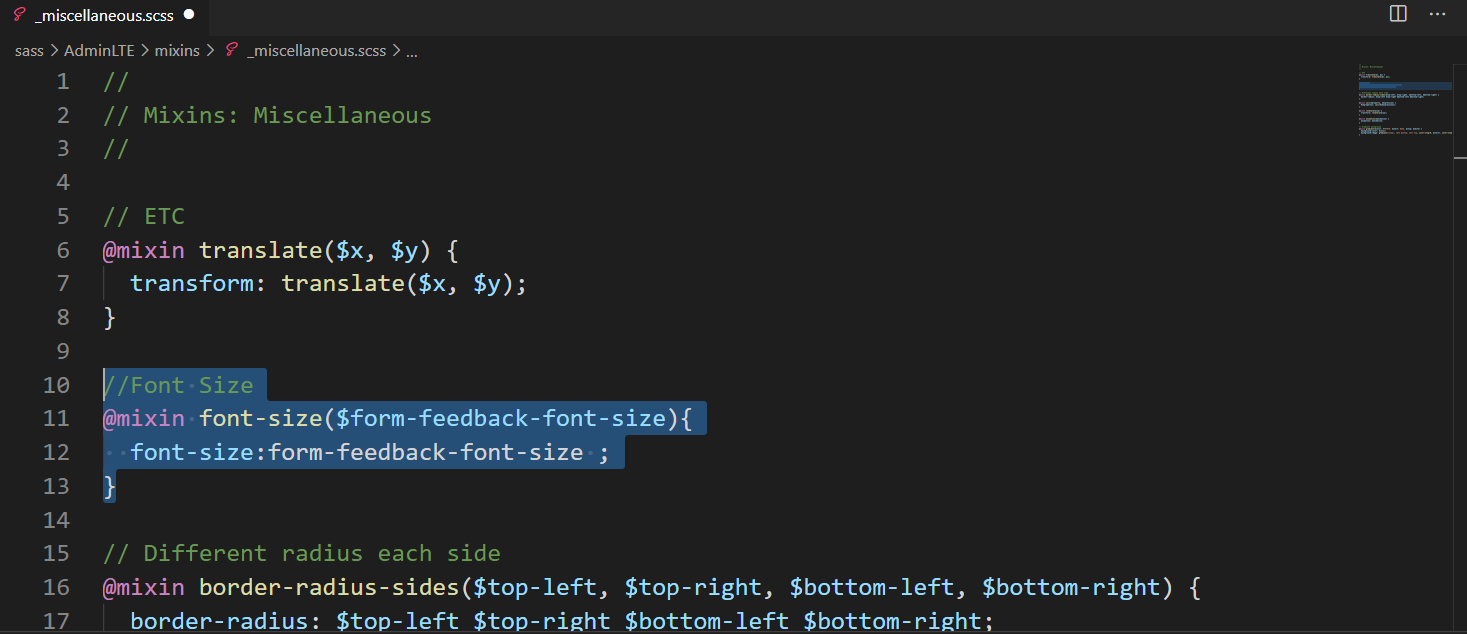This screenshot has height=634, width=1467.
Task: Open the 'sass' breadcrumb dropdown
Action: [x=29, y=50]
